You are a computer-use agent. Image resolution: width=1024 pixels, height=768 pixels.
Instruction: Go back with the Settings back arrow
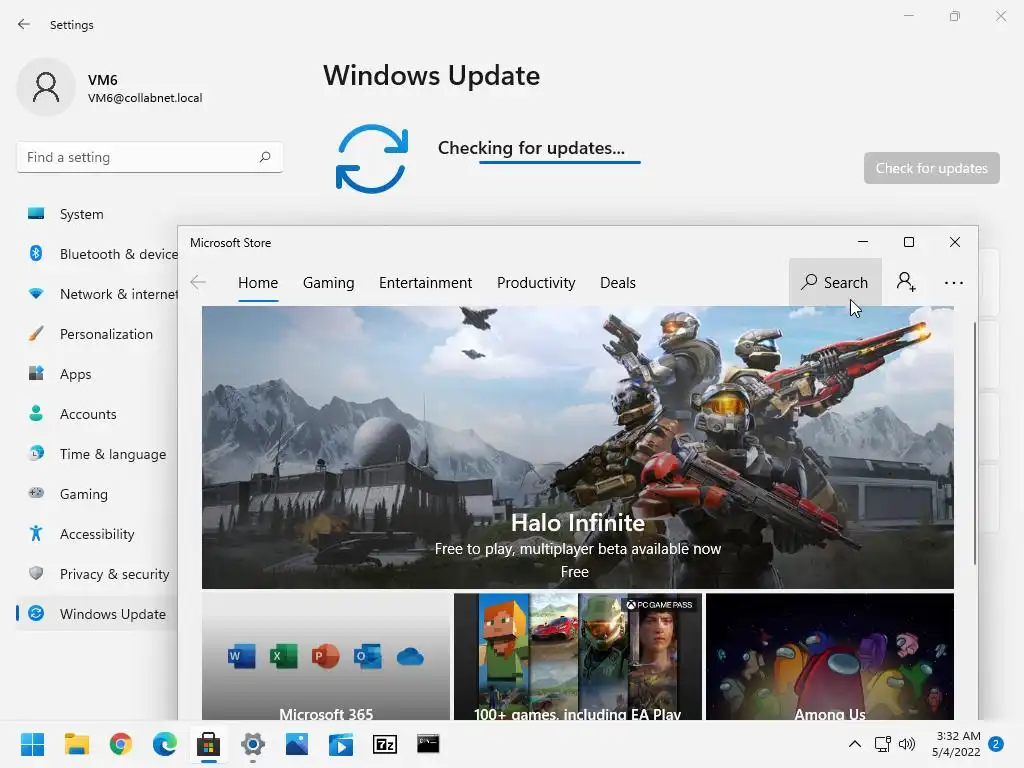coord(24,24)
